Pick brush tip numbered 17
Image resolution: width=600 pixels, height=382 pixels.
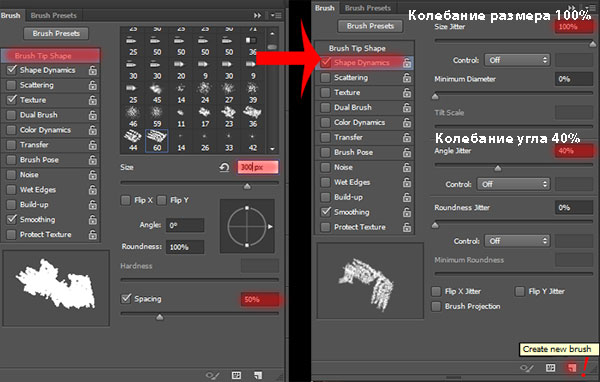[x=205, y=117]
